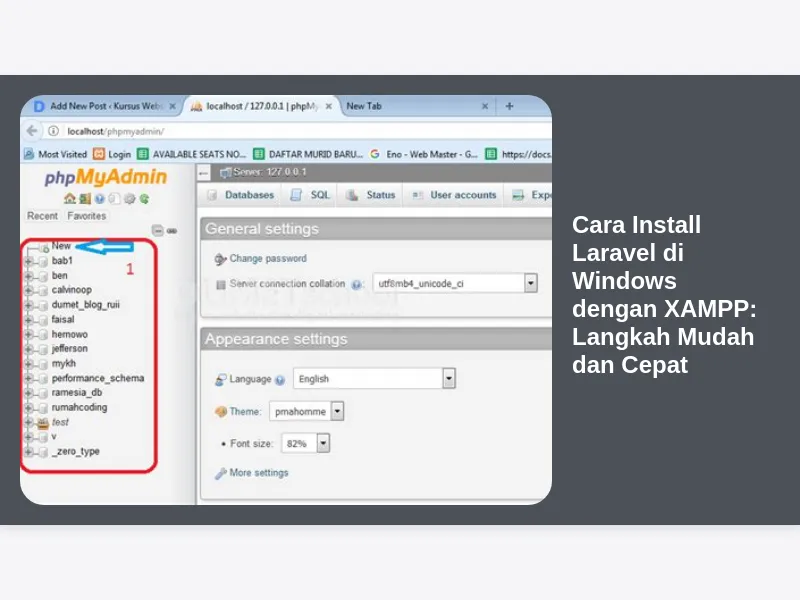Expand the faisal database node
This screenshot has height=600, width=800.
(x=29, y=320)
